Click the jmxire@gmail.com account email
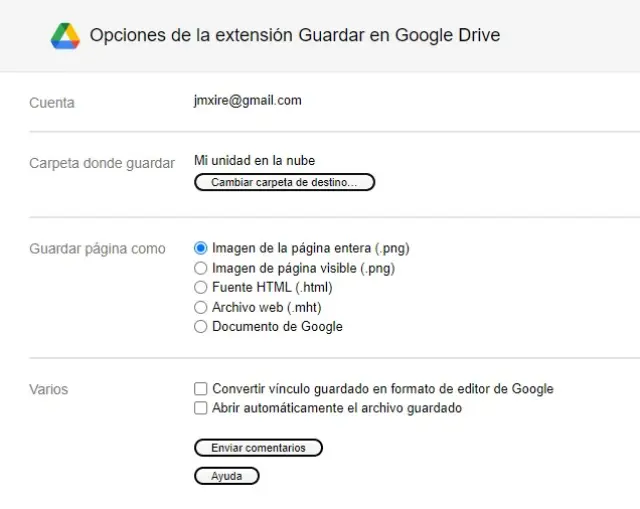 pos(248,100)
